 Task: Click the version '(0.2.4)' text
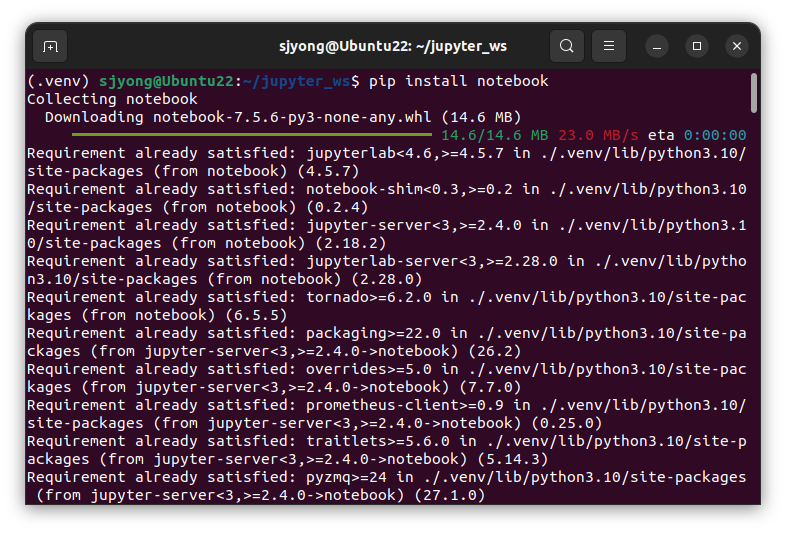coord(337,208)
